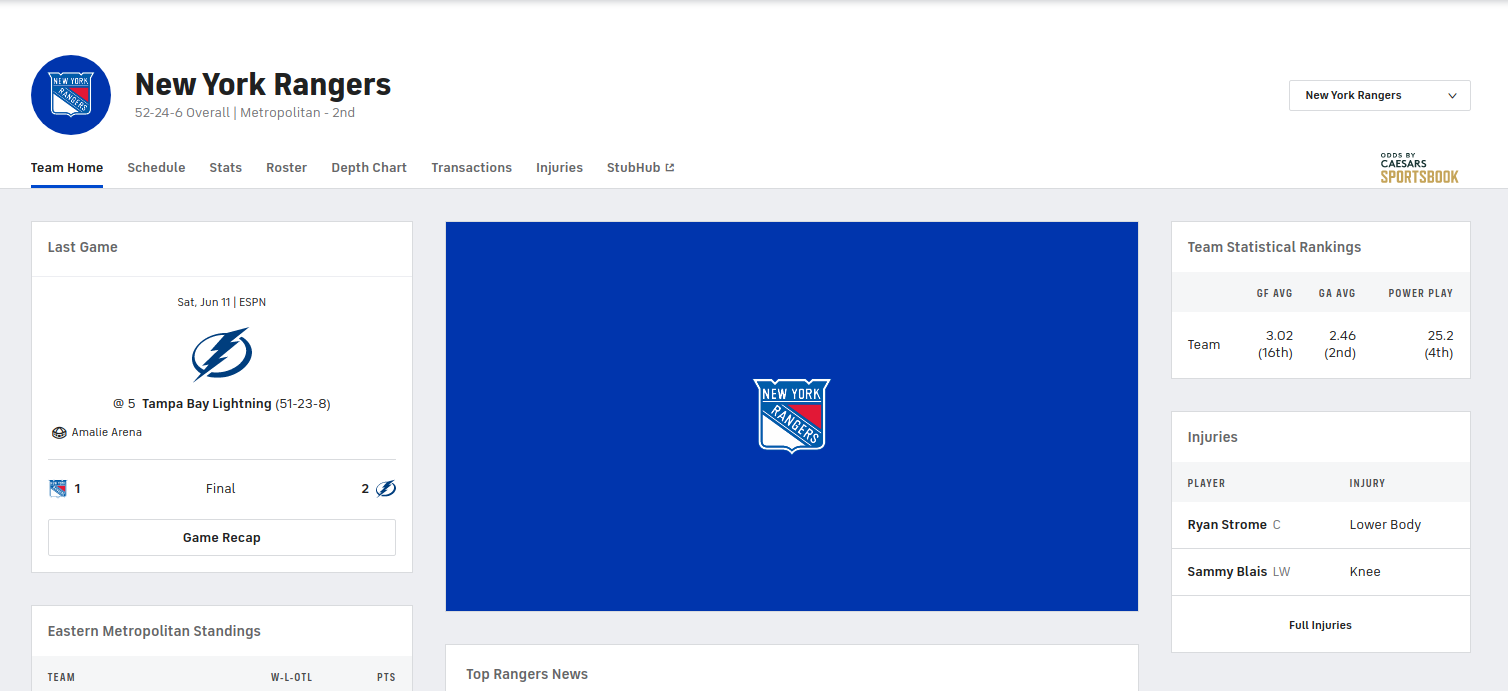Click the PLAYER column header in Injuries

coord(1206,483)
